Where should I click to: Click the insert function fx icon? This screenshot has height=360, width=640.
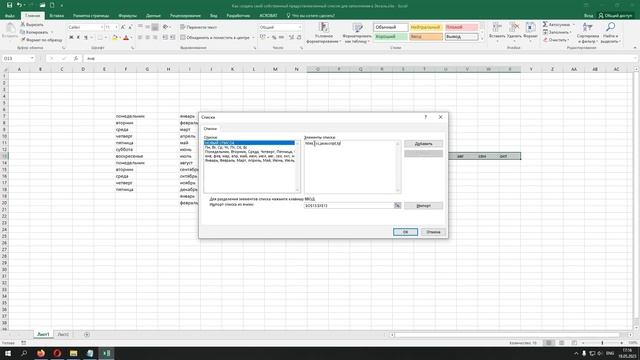[76, 58]
